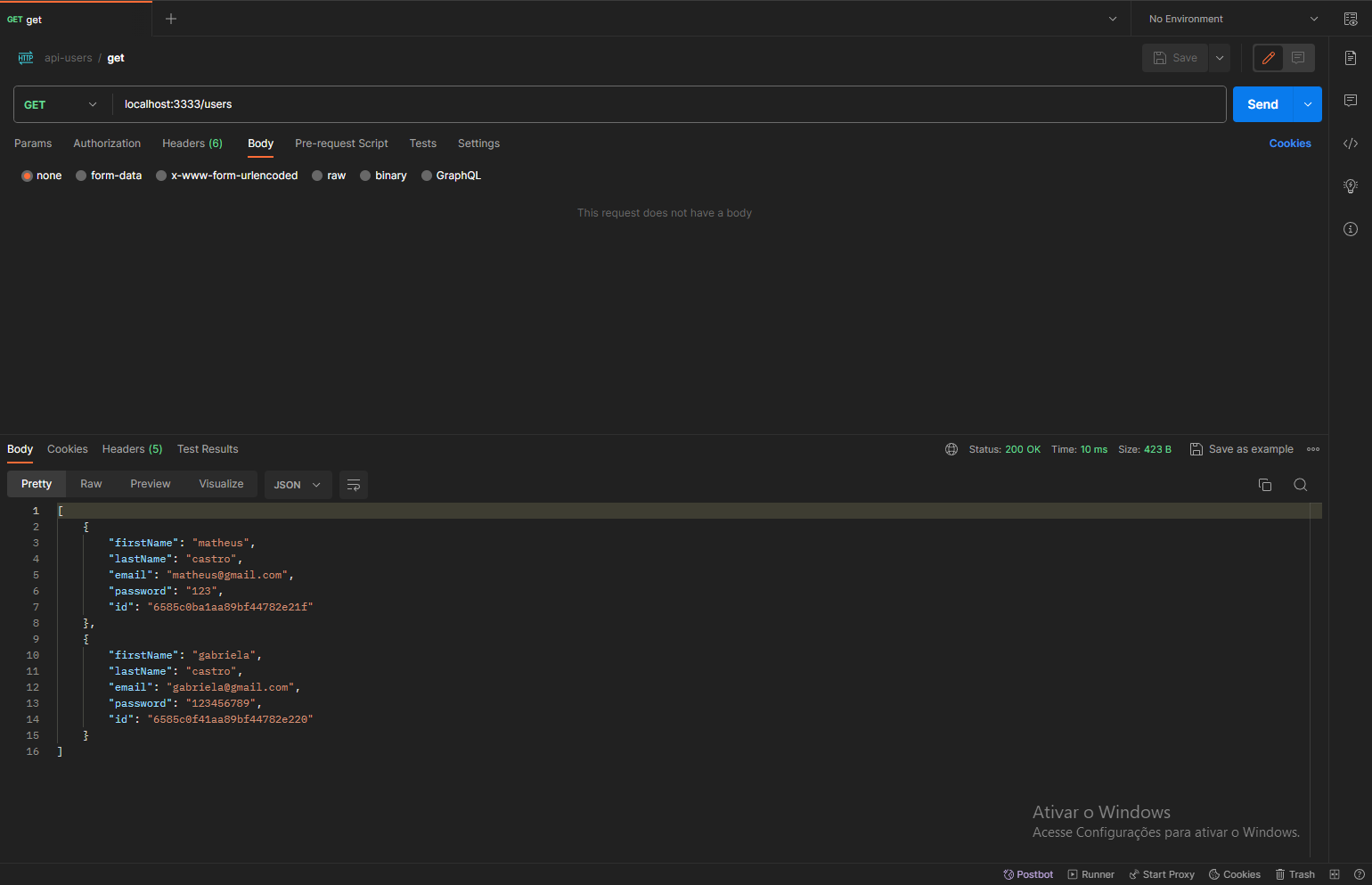Open Postbot in status bar
Image resolution: width=1372 pixels, height=885 pixels.
click(x=1028, y=874)
